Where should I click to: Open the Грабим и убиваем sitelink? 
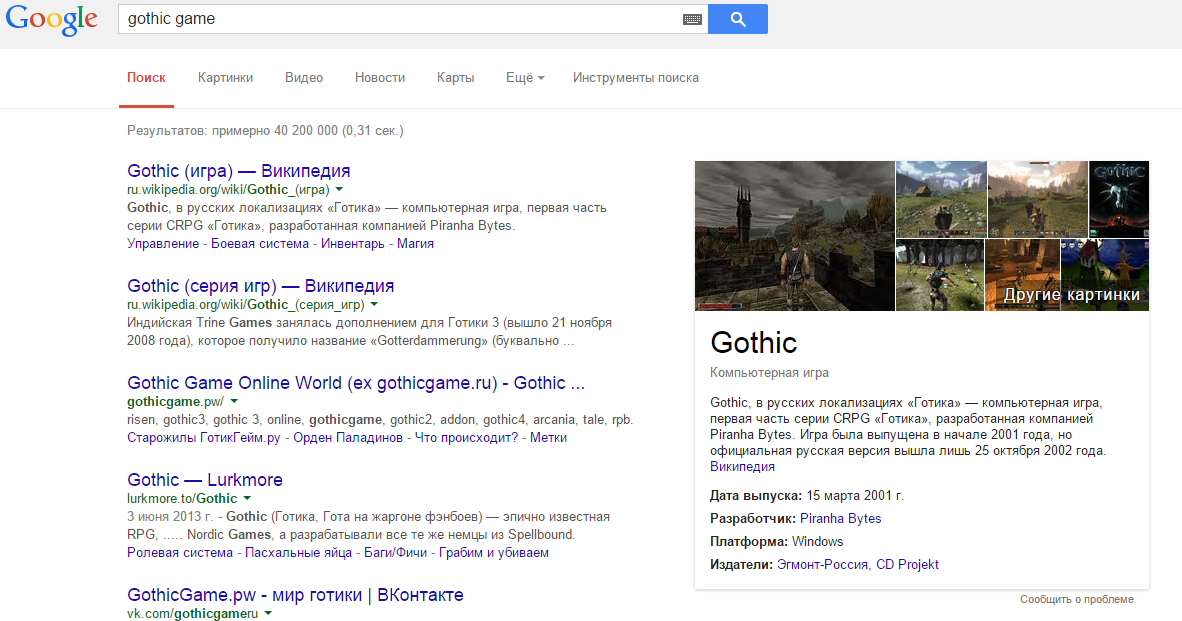pos(494,553)
